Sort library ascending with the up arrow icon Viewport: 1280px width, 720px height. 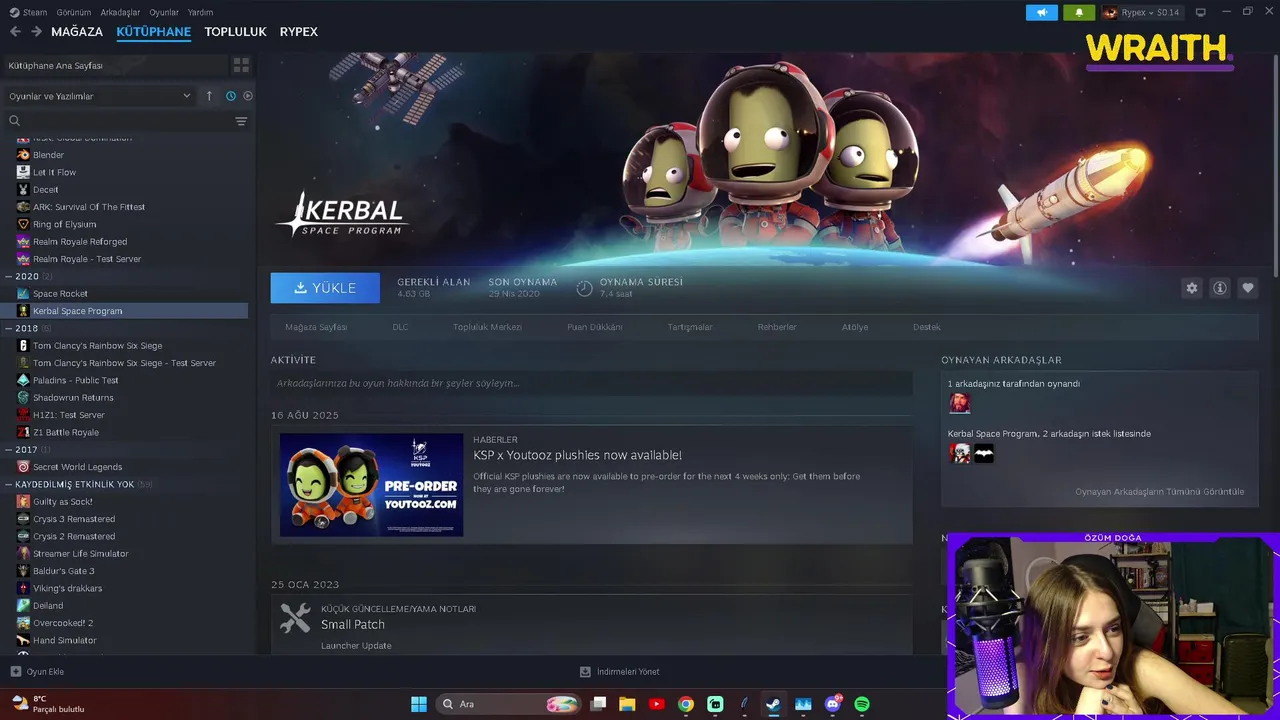(x=209, y=96)
